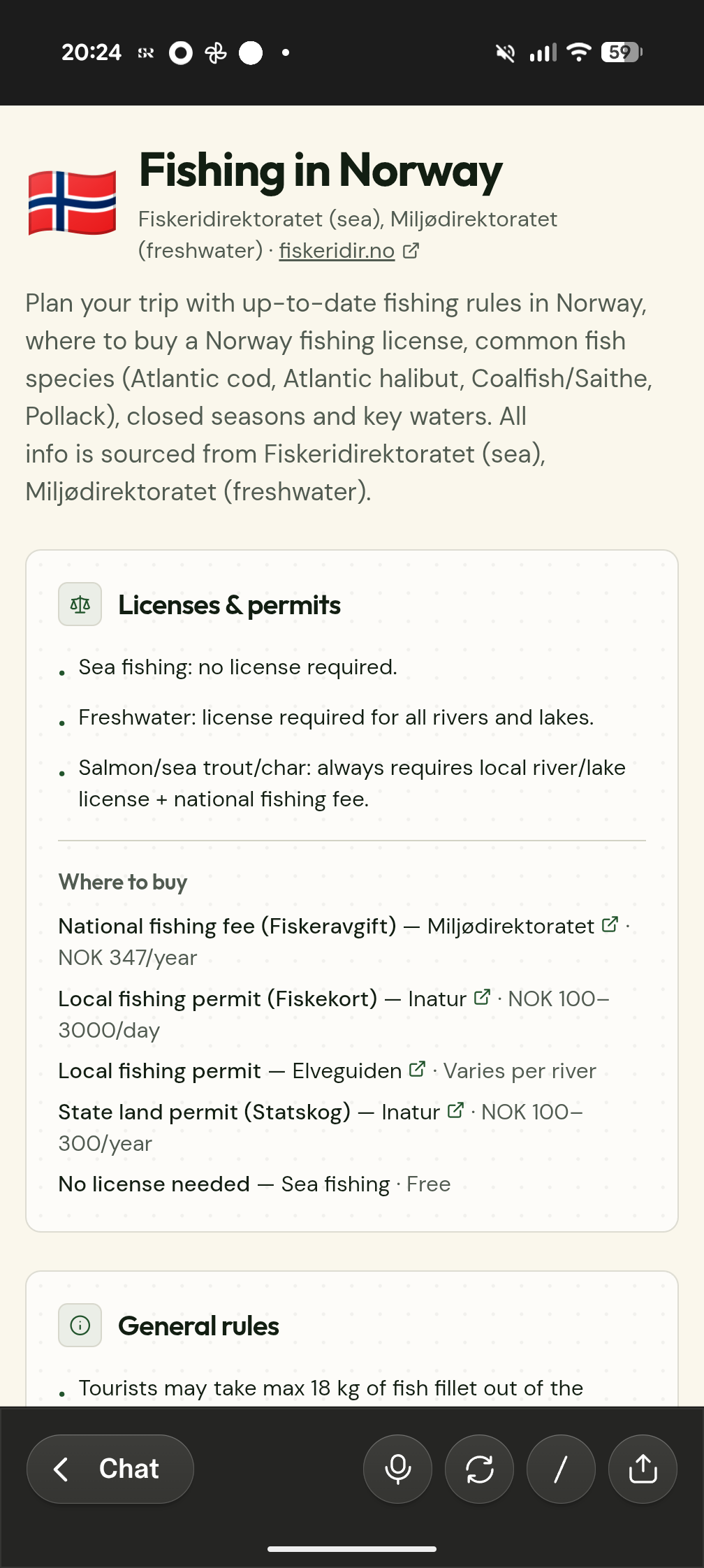704x1568 pixels.
Task: Tap the info icon beside General rules
Action: click(x=80, y=1326)
